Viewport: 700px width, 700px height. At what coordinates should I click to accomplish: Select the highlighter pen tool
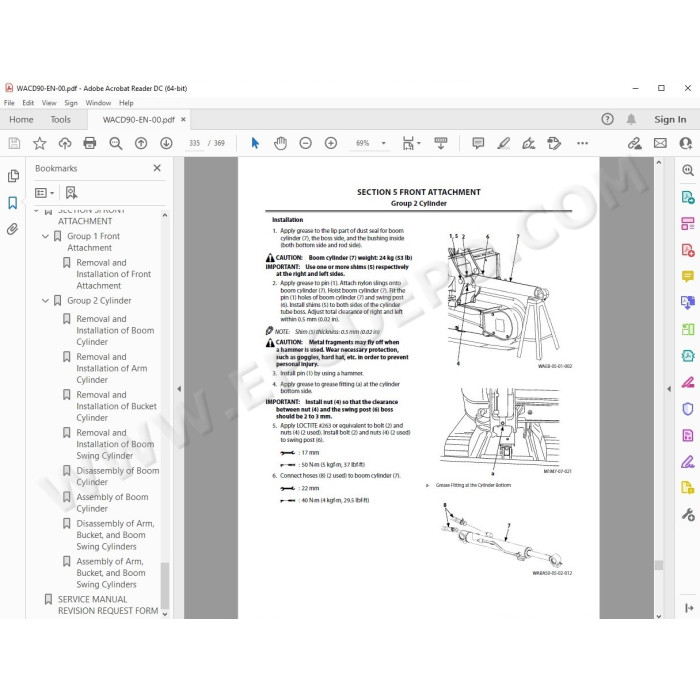504,143
